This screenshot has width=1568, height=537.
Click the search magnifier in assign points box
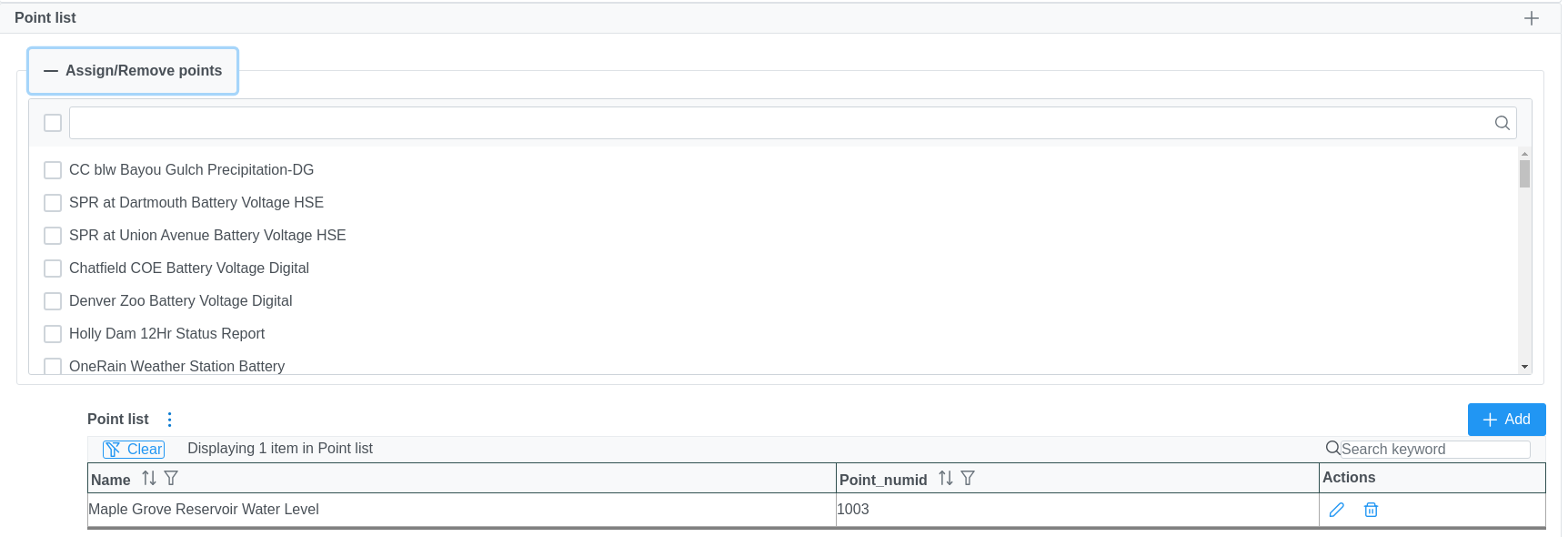(1502, 123)
